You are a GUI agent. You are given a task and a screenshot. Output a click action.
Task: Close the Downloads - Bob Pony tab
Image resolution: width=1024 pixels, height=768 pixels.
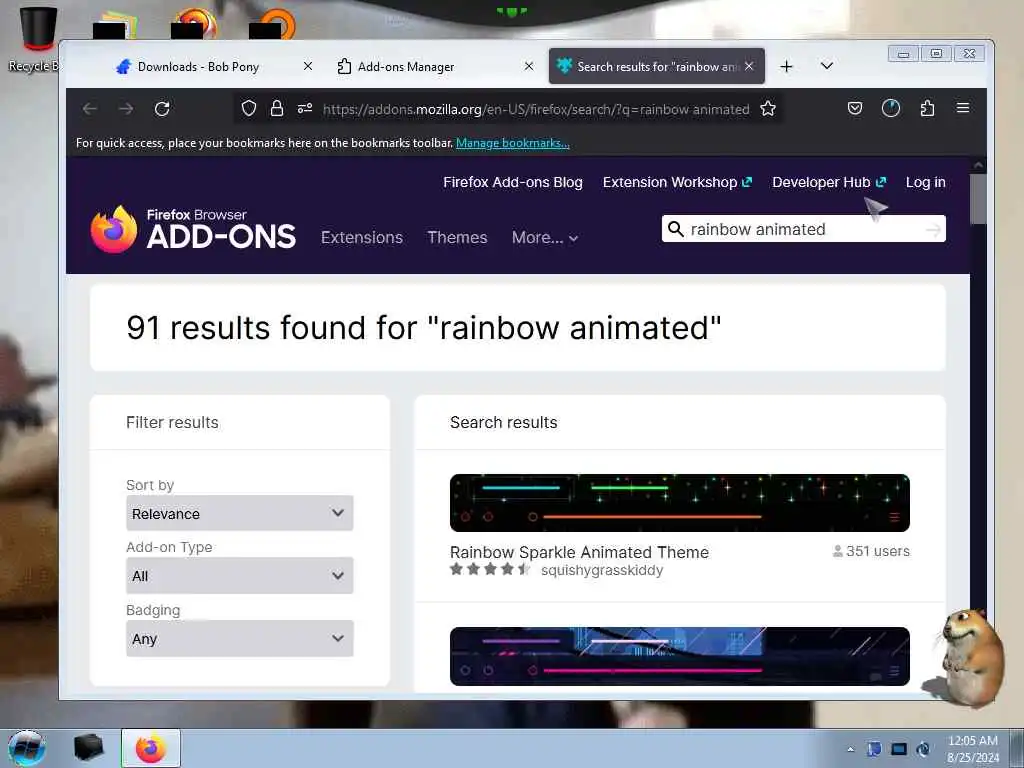tap(308, 66)
